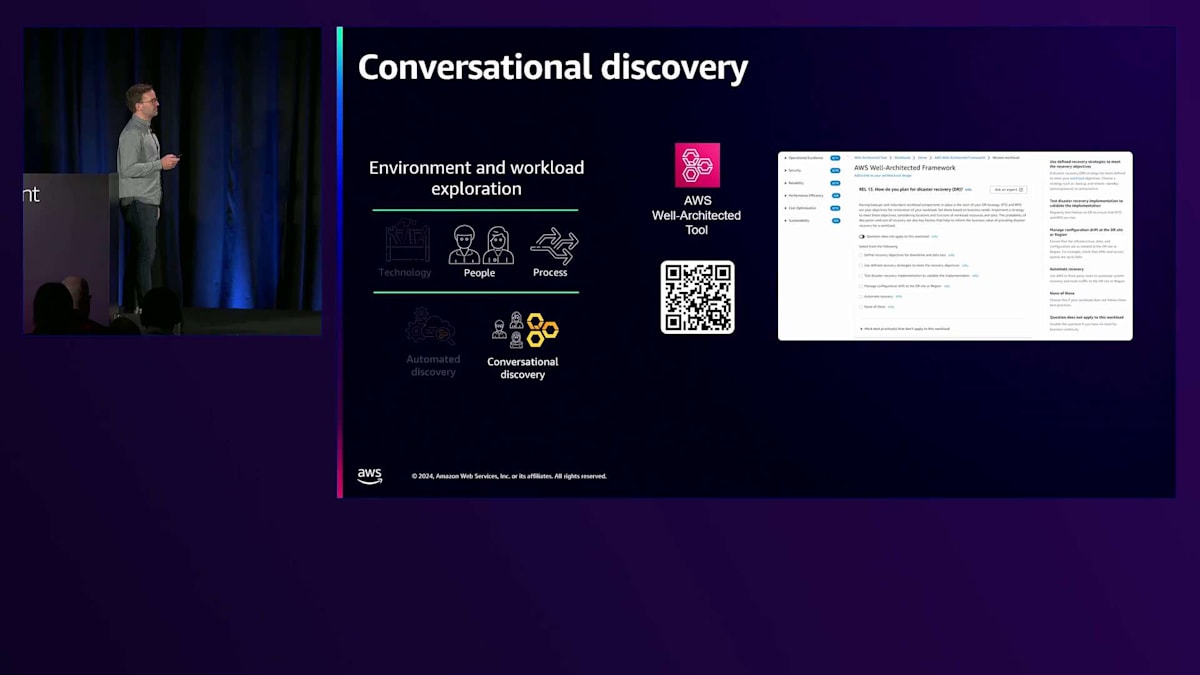The height and width of the screenshot is (675, 1200).
Task: Open the 'AWS Well-Architected Framework' breadcrumb link
Action: click(x=960, y=158)
